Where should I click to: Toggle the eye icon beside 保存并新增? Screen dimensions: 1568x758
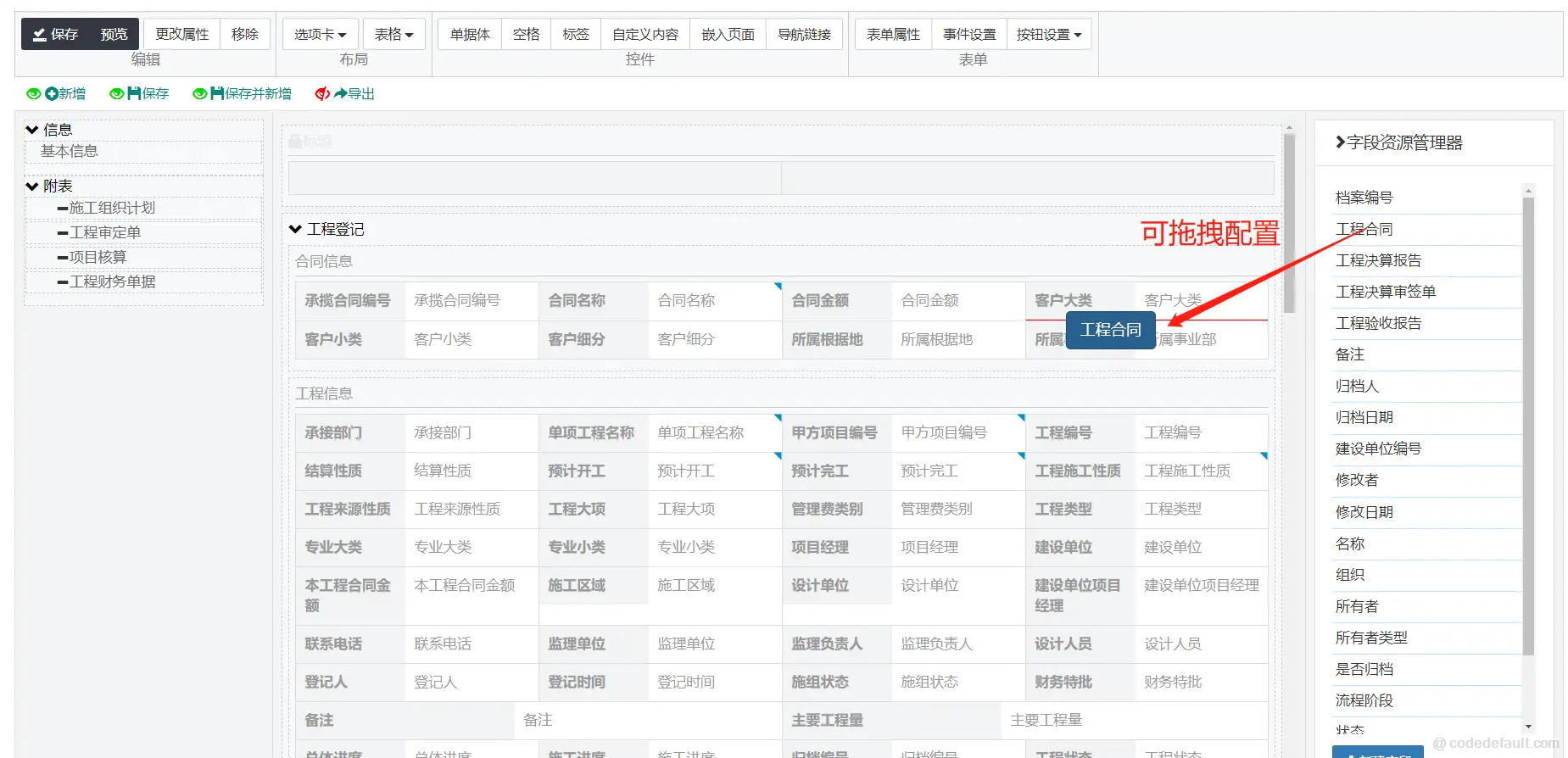coord(199,94)
